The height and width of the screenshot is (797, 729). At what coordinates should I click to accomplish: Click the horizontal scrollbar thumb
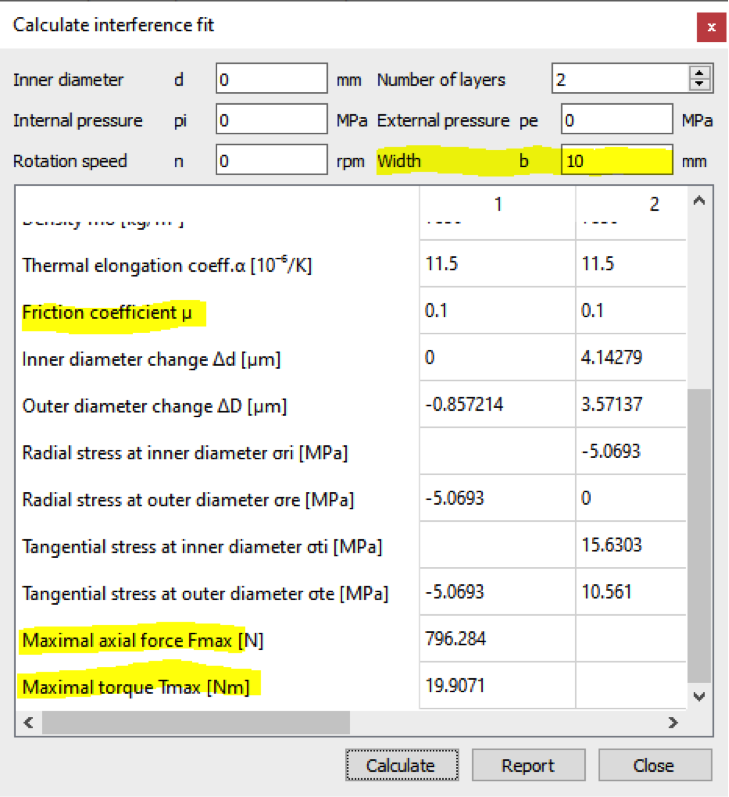point(195,721)
